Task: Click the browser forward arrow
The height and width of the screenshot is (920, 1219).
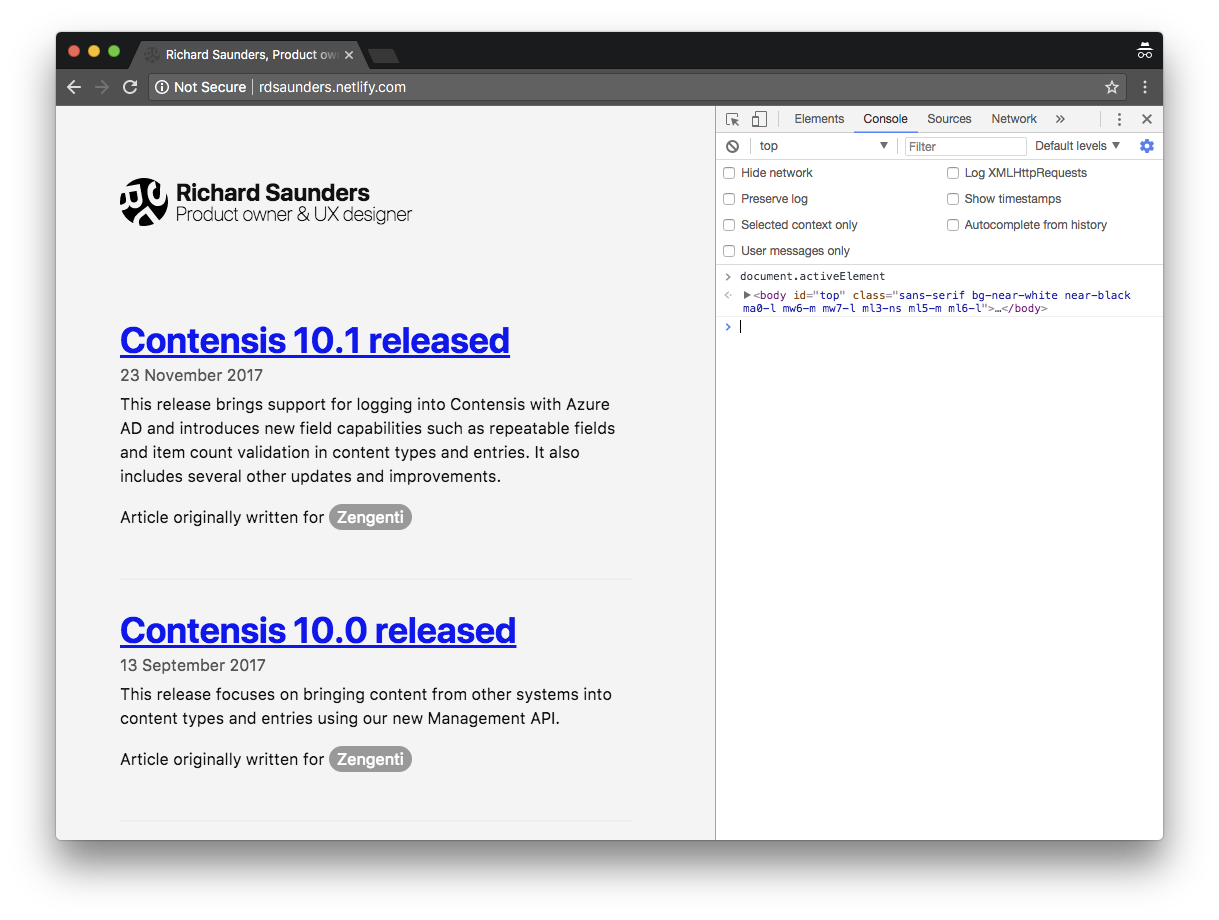Action: [101, 87]
